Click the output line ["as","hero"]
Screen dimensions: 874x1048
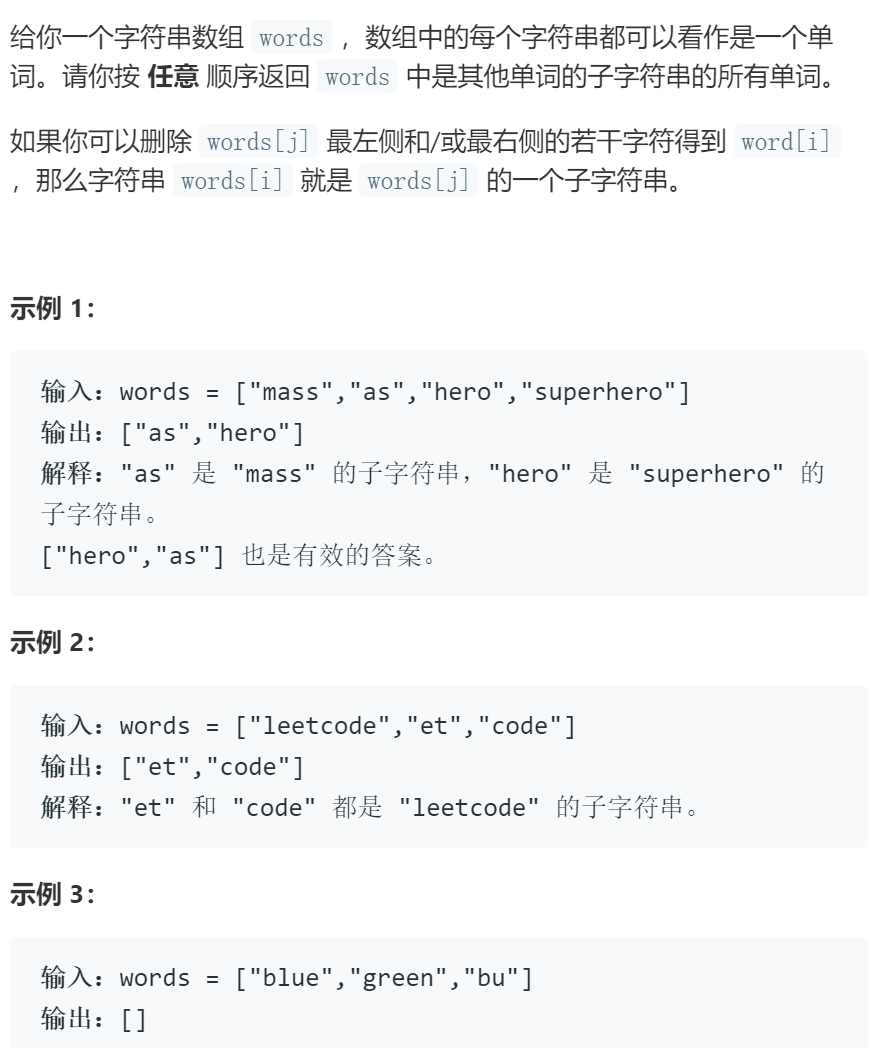point(172,432)
